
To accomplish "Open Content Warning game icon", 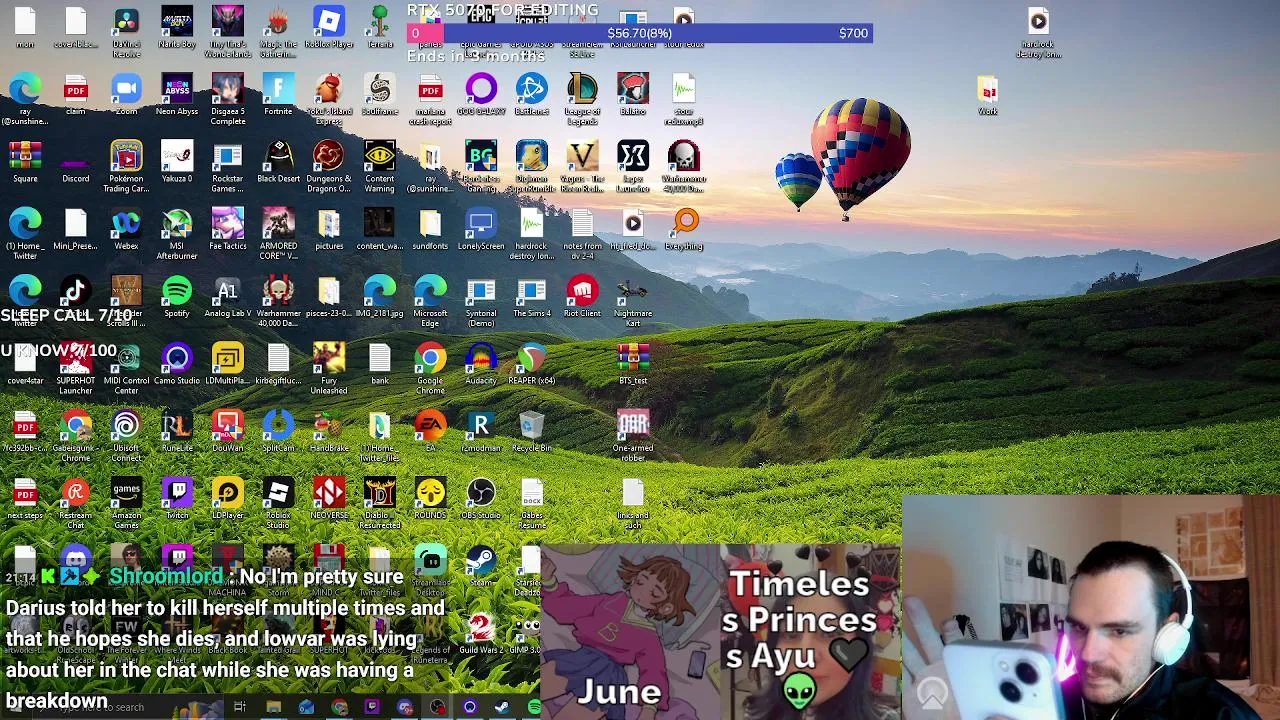I will tap(380, 157).
